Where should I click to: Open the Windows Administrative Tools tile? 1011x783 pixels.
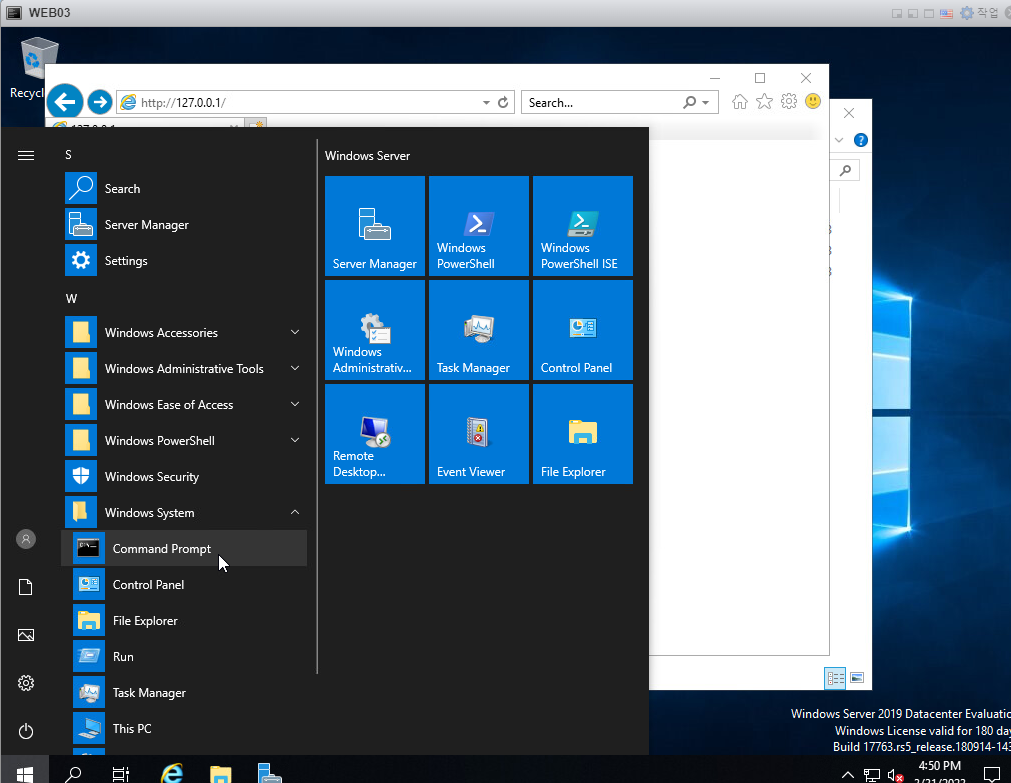tap(375, 330)
